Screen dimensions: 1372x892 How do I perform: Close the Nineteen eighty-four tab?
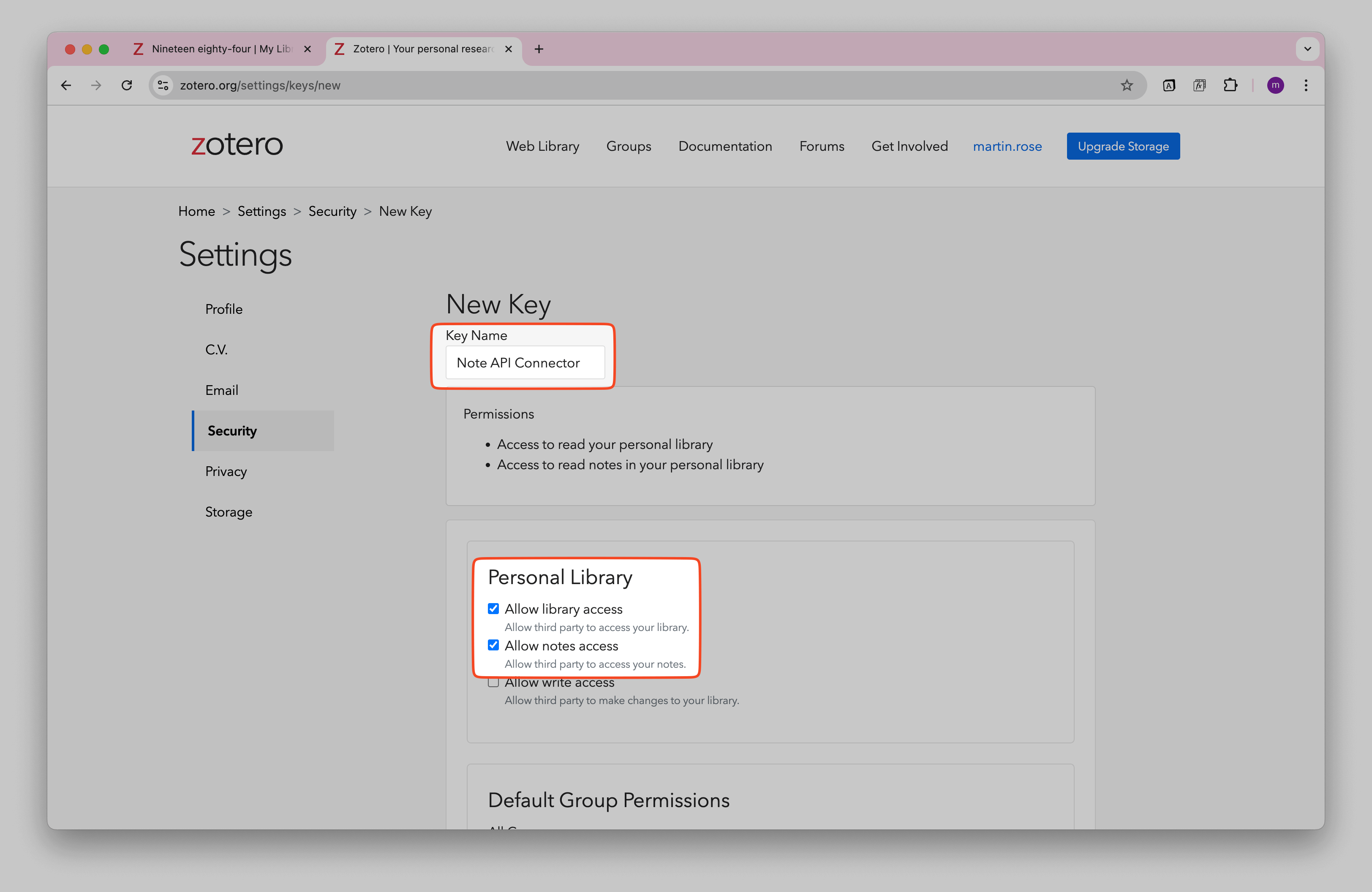coord(308,49)
